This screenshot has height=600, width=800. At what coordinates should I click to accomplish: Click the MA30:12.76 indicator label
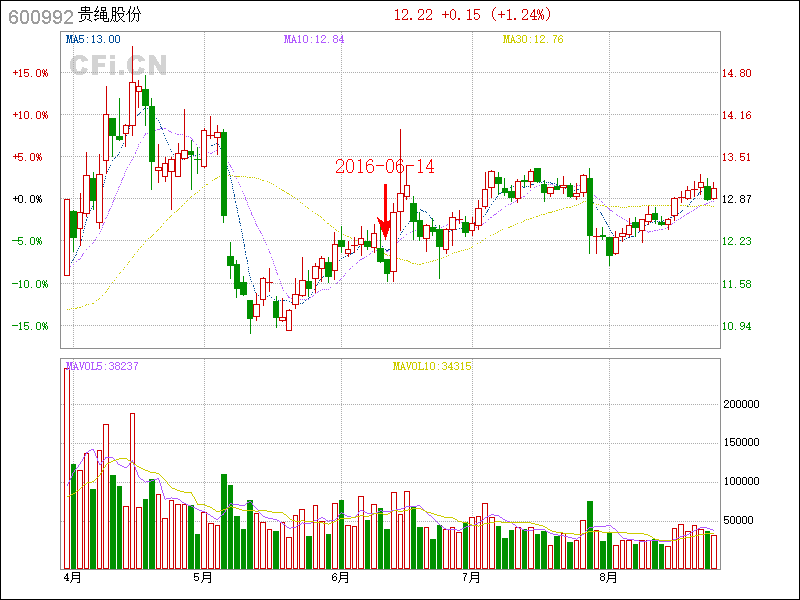click(532, 39)
